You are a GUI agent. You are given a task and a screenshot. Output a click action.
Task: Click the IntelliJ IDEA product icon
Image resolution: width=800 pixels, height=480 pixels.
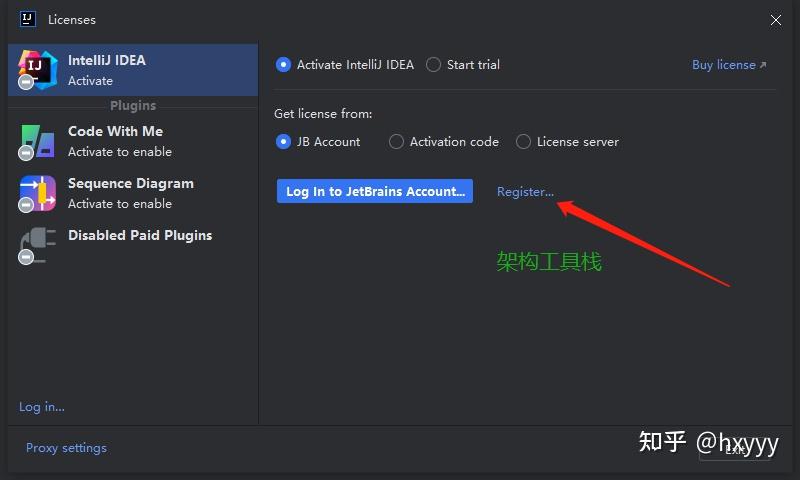(37, 69)
